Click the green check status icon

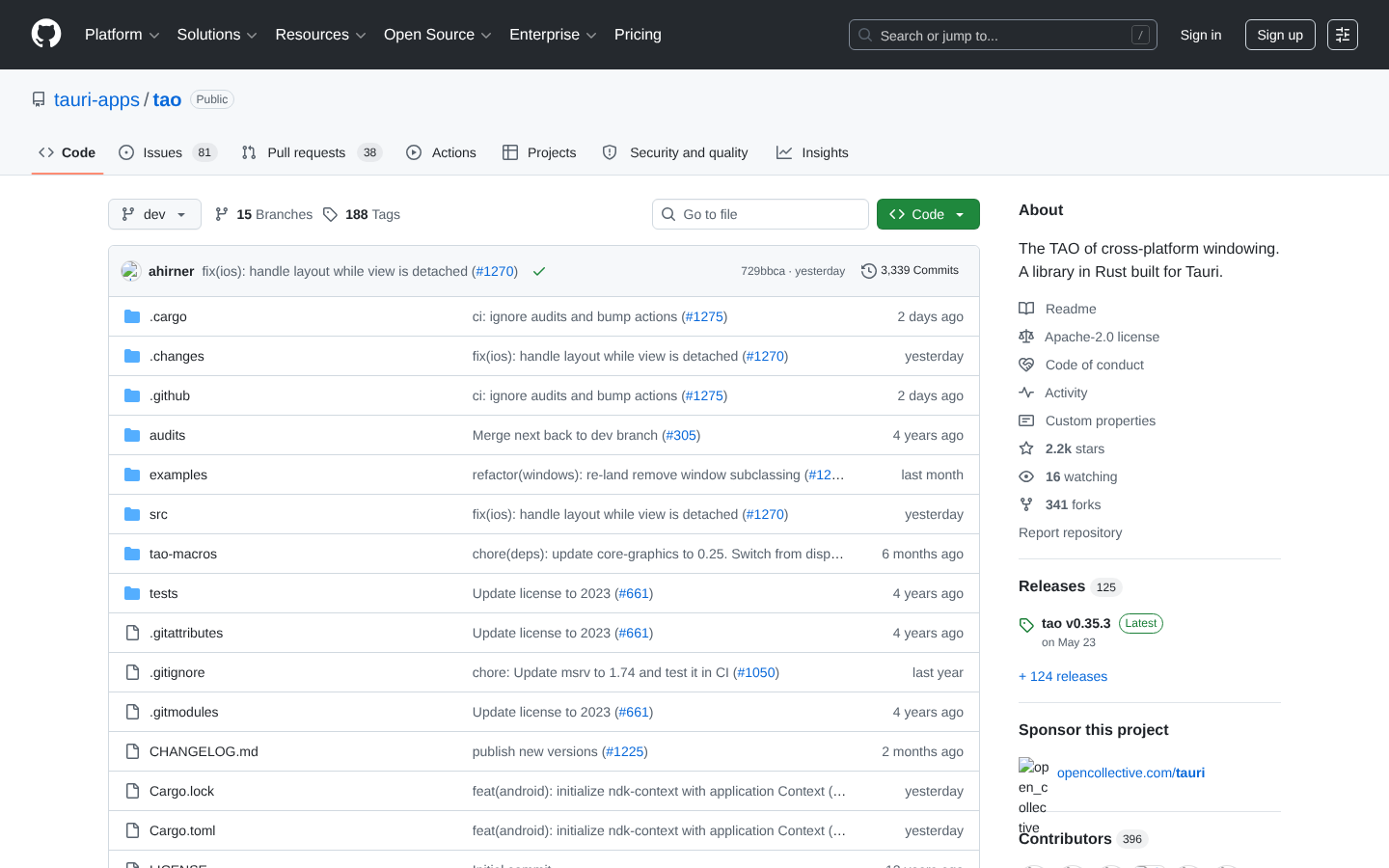tap(539, 272)
